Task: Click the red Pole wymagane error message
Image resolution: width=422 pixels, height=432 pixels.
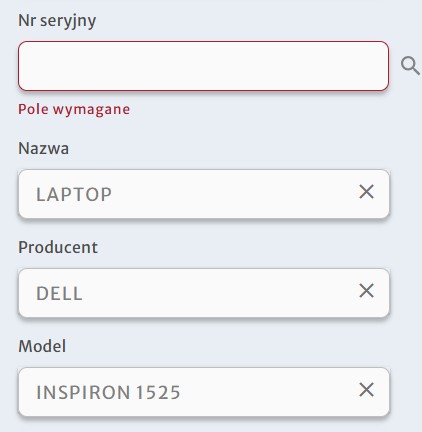Action: coord(74,110)
